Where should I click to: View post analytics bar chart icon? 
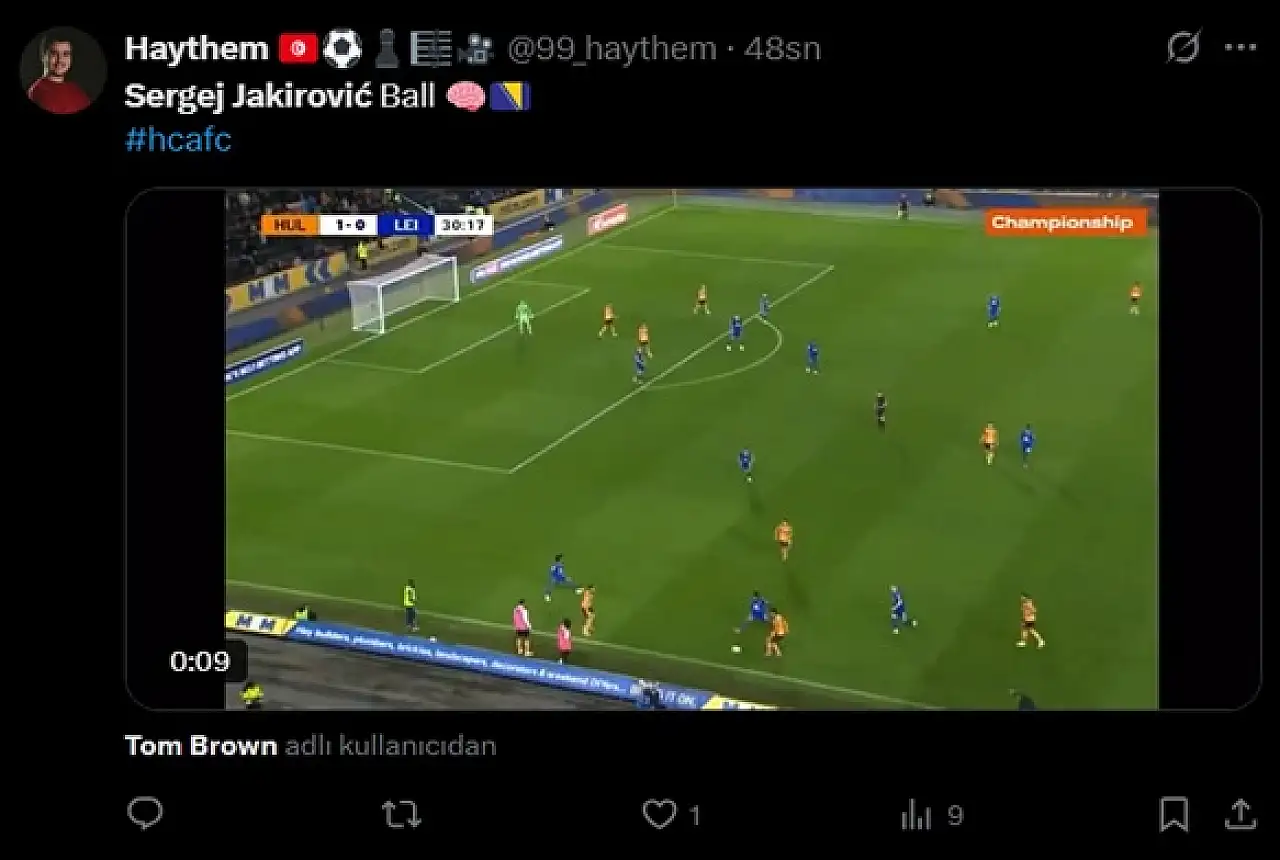coord(916,816)
